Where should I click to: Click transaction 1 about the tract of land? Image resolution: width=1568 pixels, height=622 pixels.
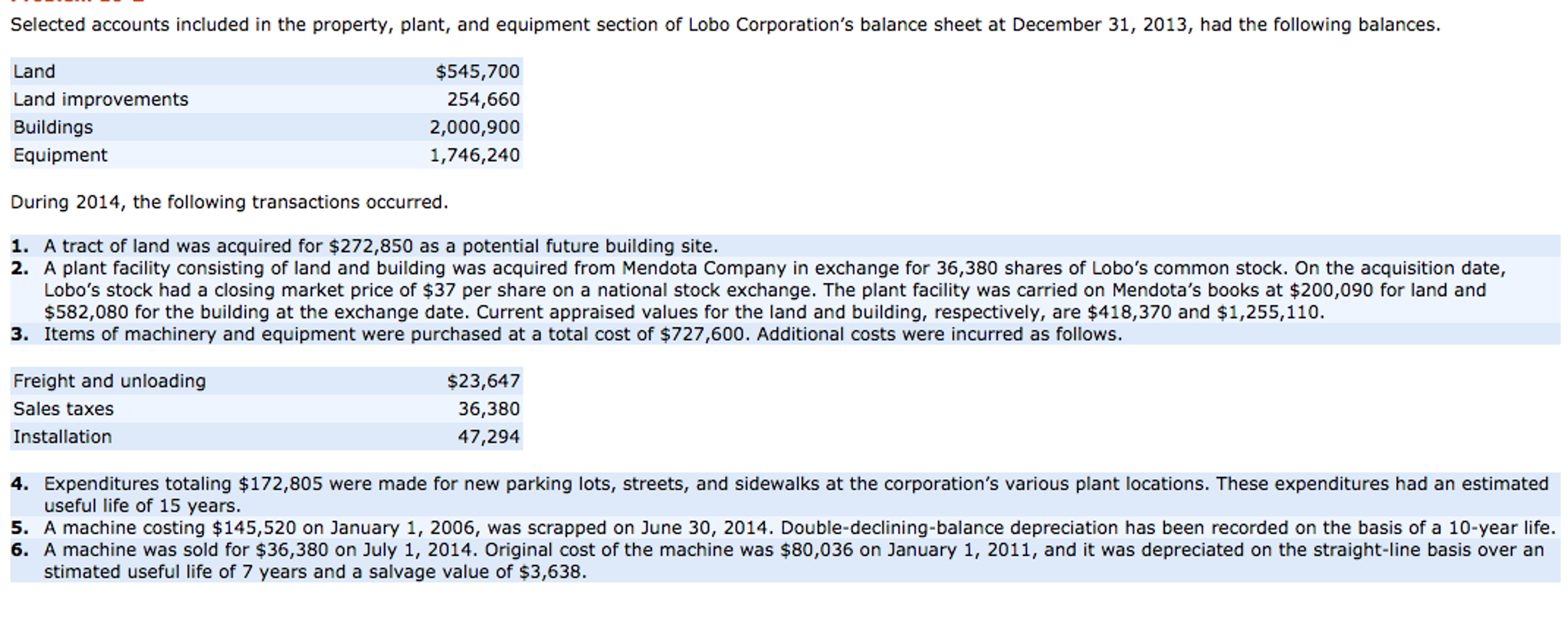380,246
